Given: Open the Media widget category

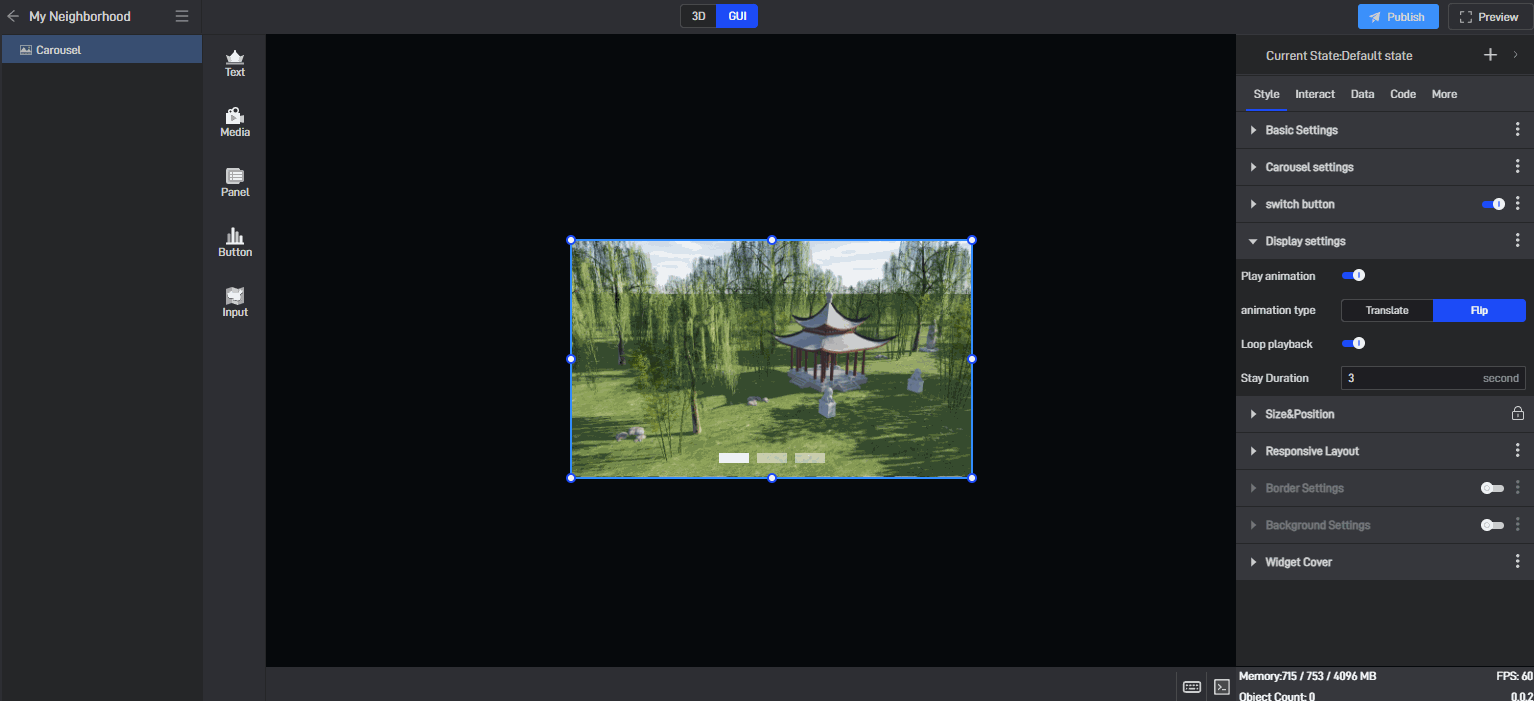Looking at the screenshot, I should pos(235,123).
